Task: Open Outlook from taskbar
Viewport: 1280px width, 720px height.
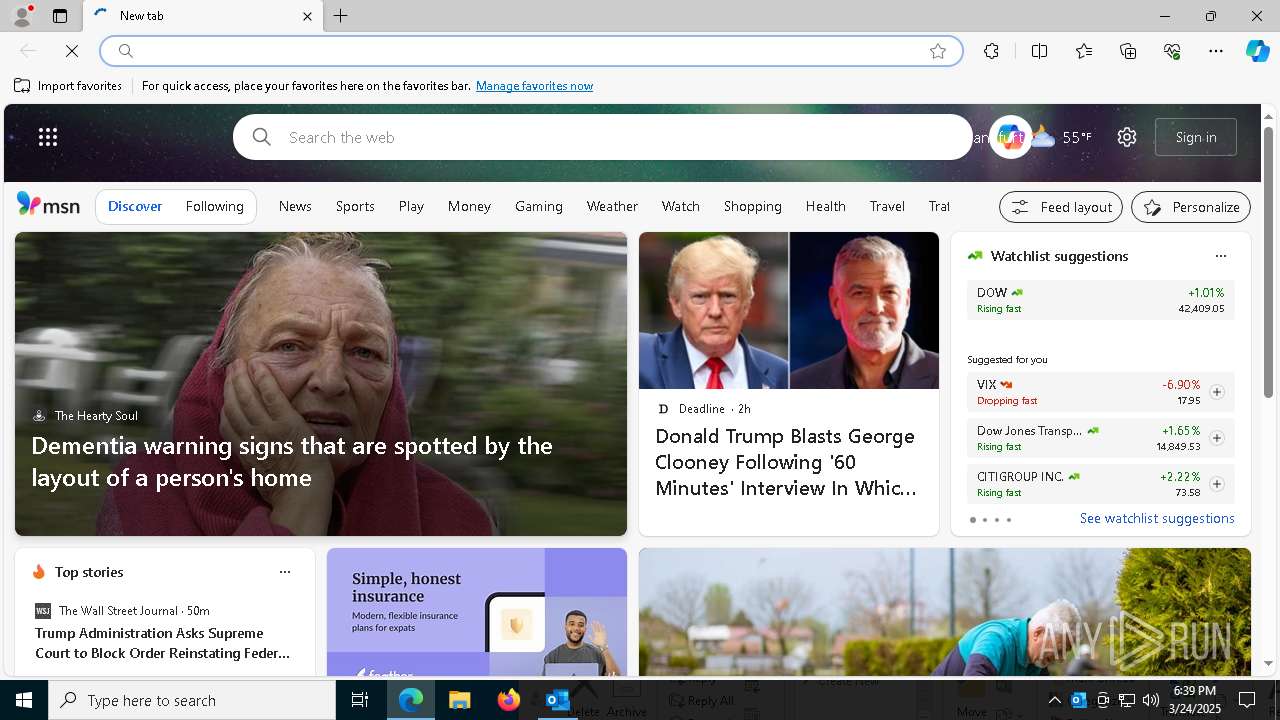Action: pyautogui.click(x=557, y=700)
